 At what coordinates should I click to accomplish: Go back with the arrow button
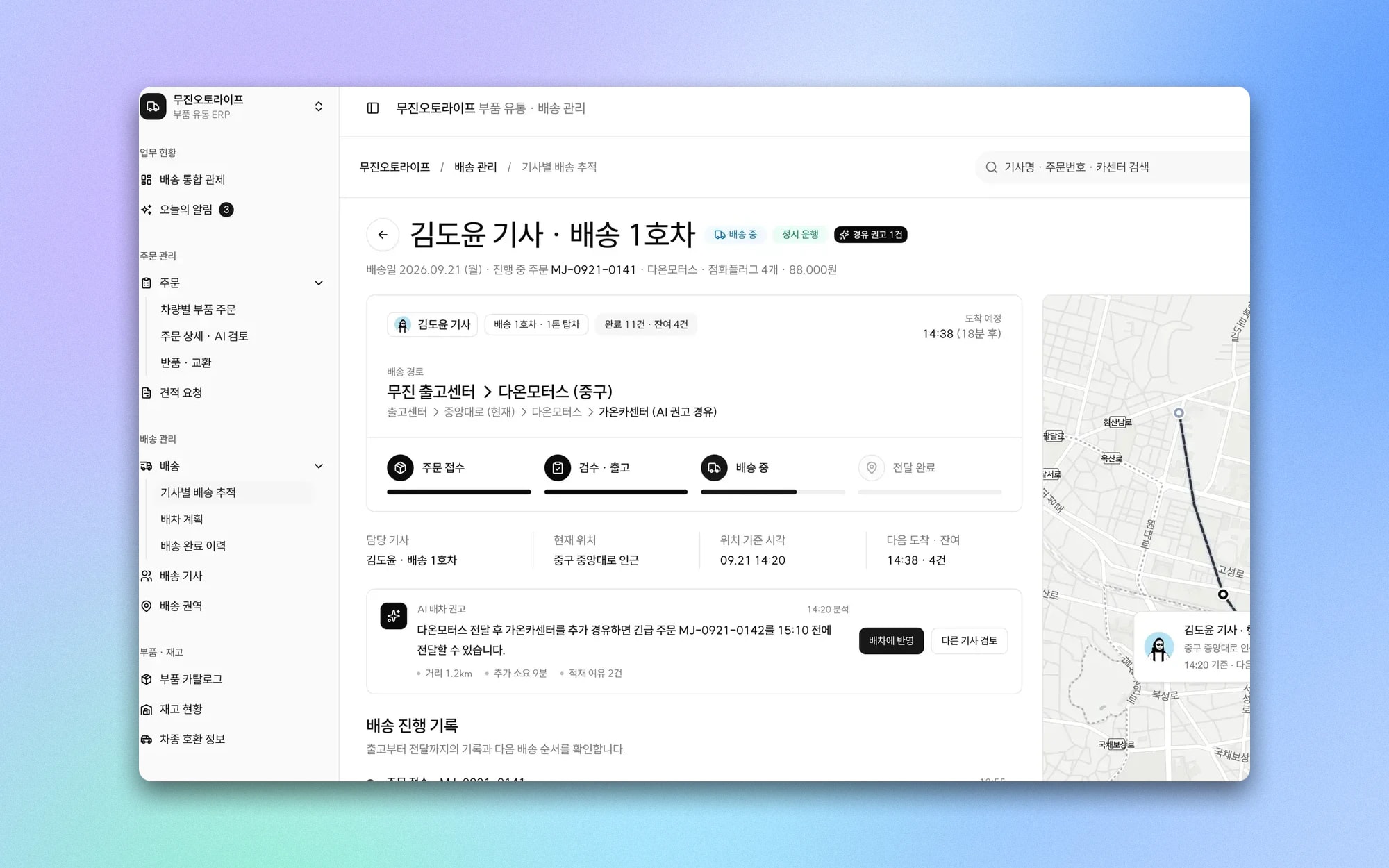(x=383, y=235)
